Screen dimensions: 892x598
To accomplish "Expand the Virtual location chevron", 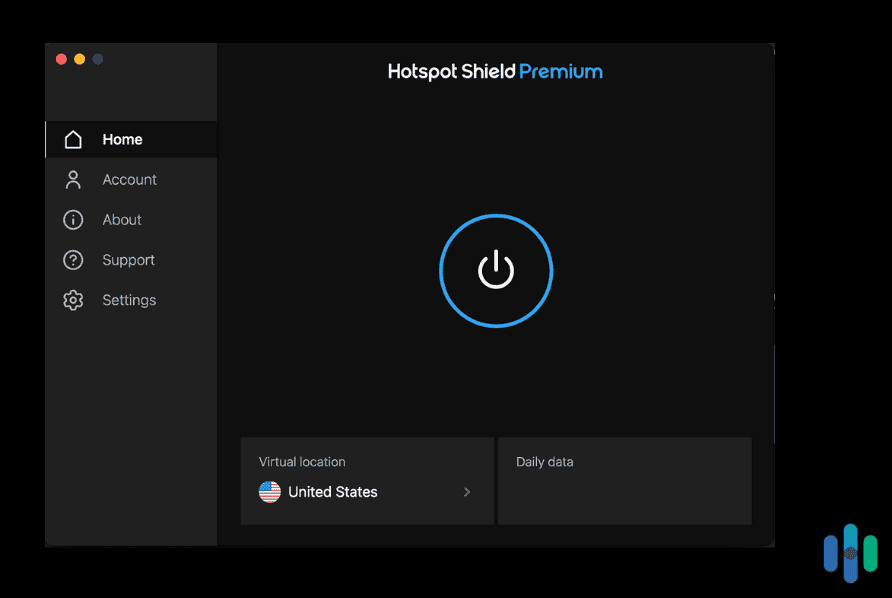I will [466, 491].
